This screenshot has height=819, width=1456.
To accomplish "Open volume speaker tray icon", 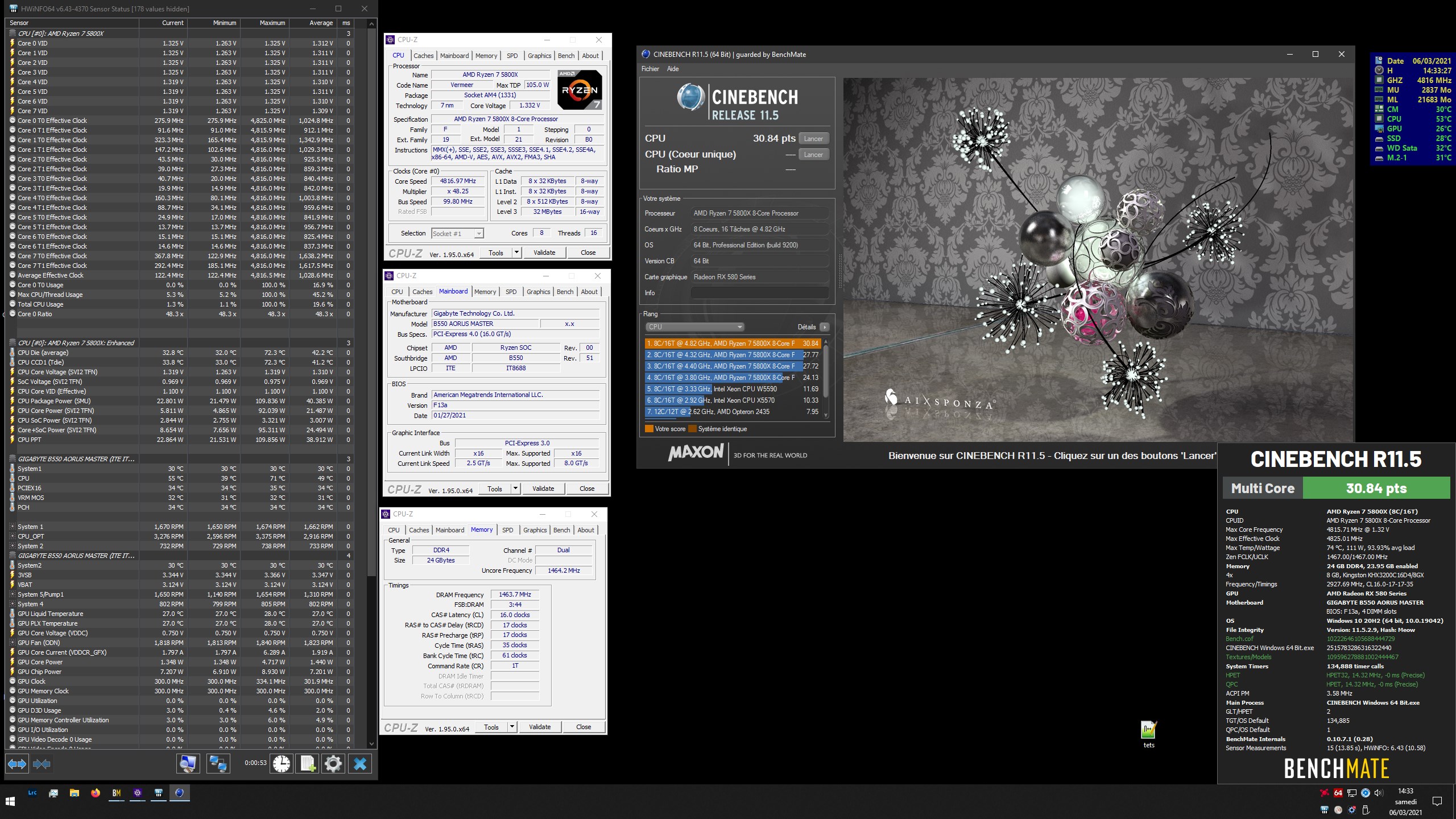I will [1379, 793].
